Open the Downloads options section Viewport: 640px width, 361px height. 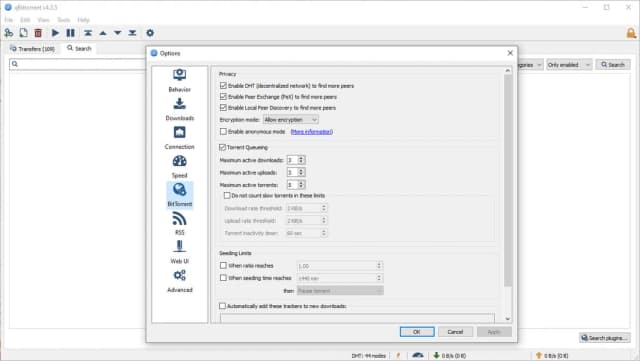tap(180, 109)
